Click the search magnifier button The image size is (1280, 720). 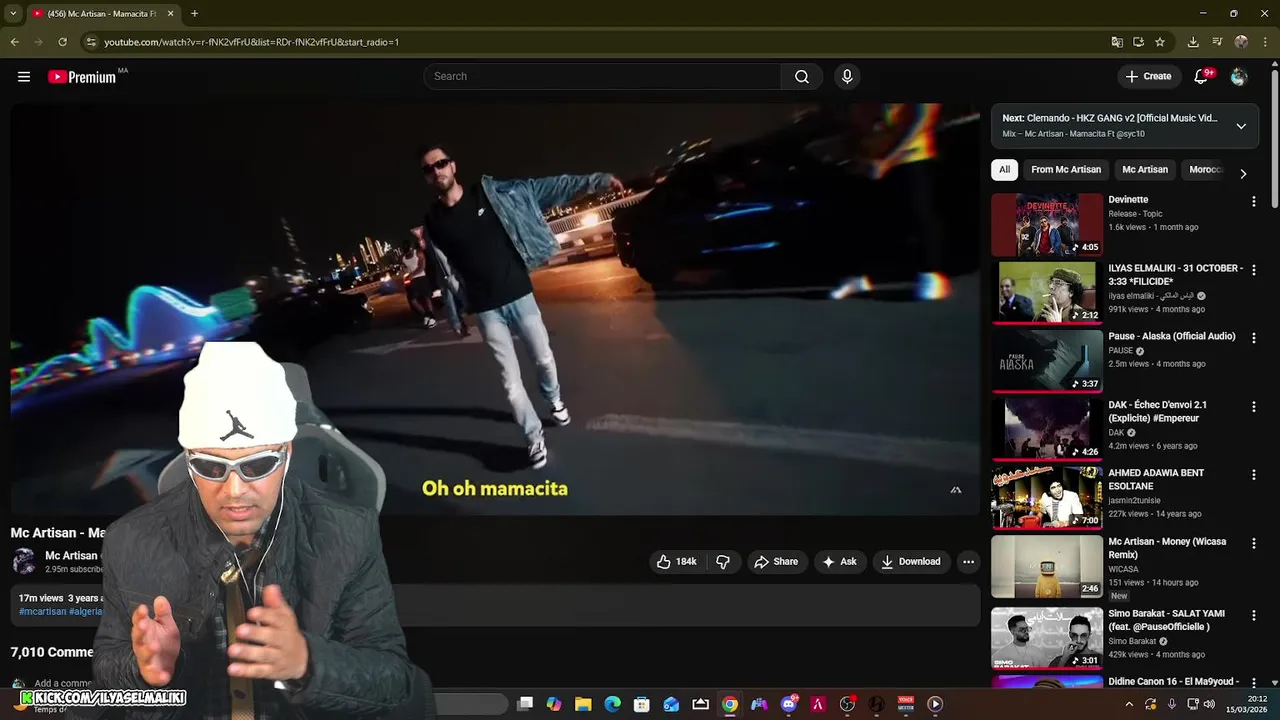802,76
